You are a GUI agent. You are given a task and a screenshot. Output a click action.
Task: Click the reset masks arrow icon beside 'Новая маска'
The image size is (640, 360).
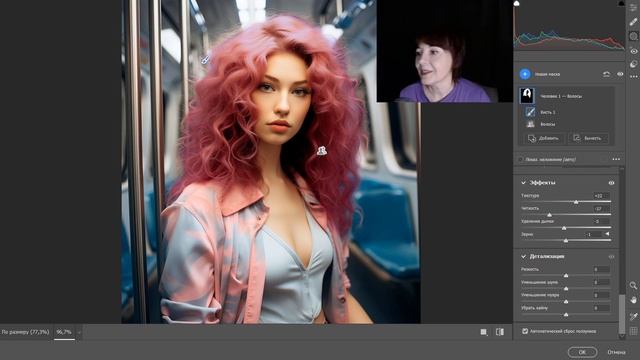pos(606,74)
